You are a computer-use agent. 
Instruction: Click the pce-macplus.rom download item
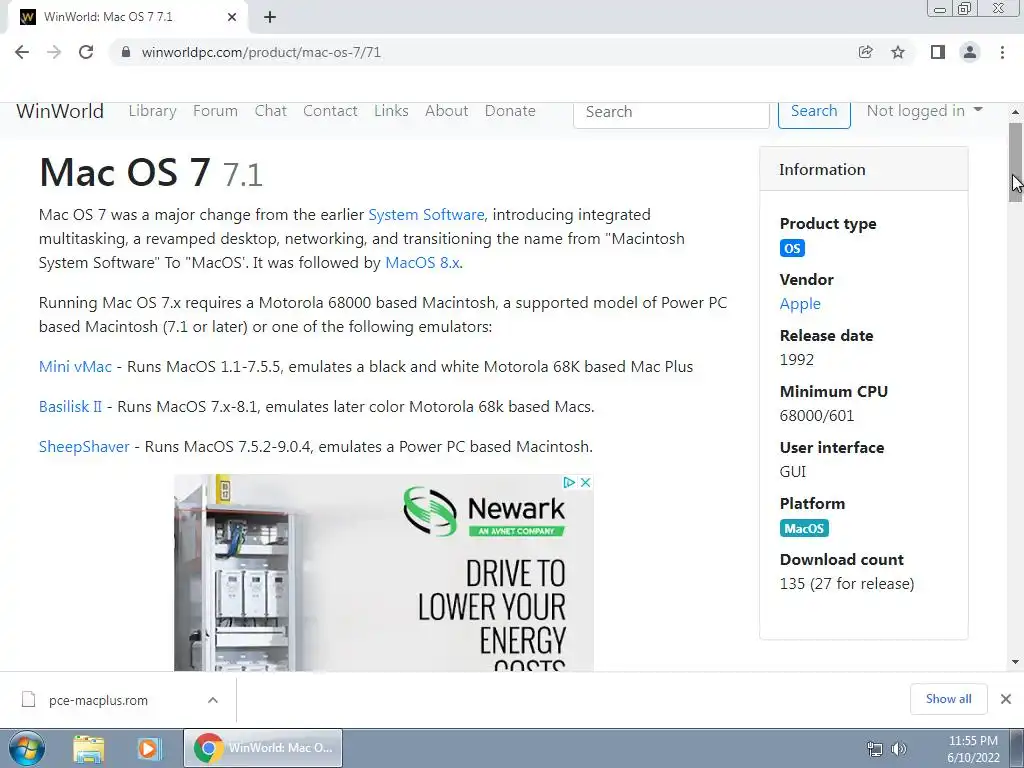(x=120, y=700)
